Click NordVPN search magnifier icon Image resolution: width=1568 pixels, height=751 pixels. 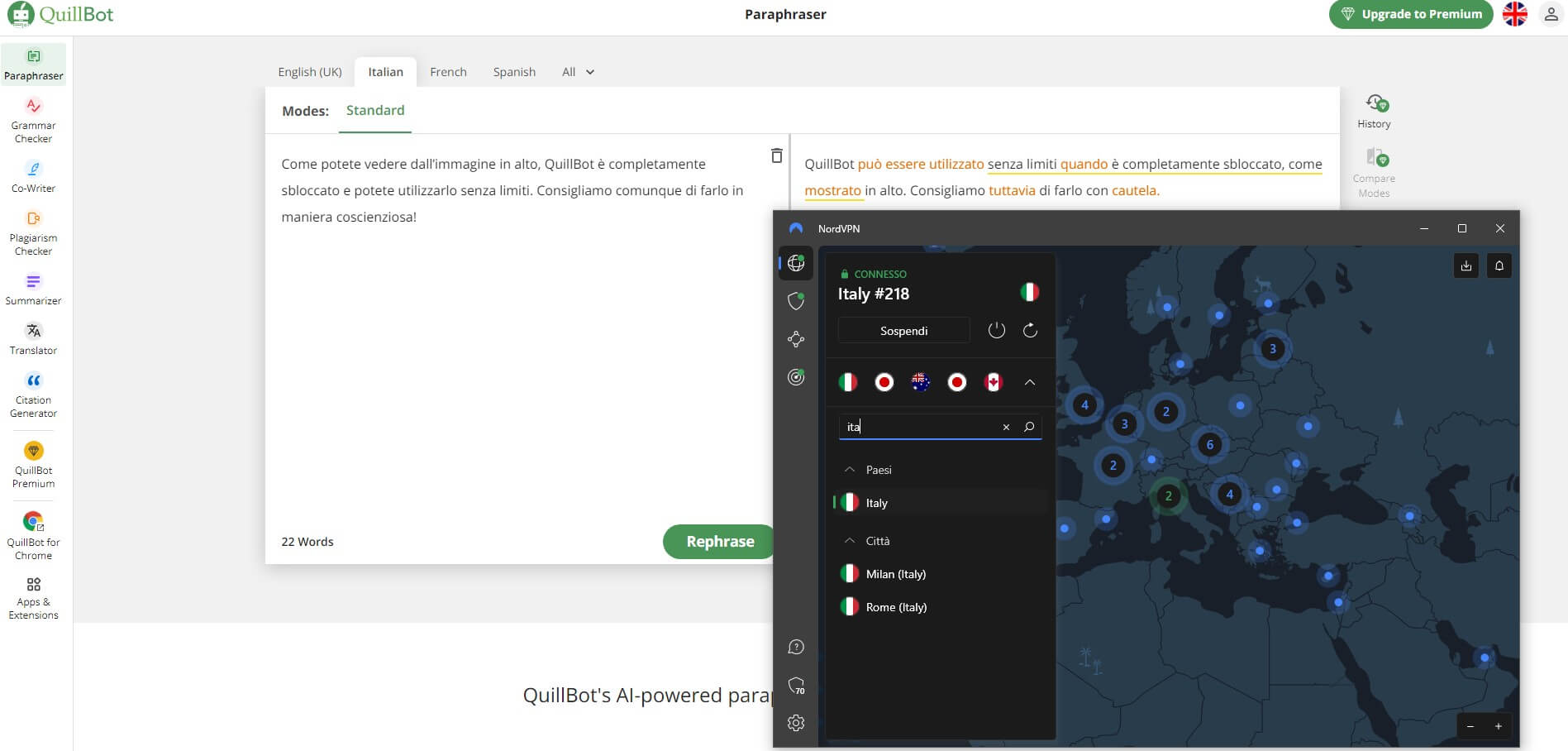coord(1029,427)
